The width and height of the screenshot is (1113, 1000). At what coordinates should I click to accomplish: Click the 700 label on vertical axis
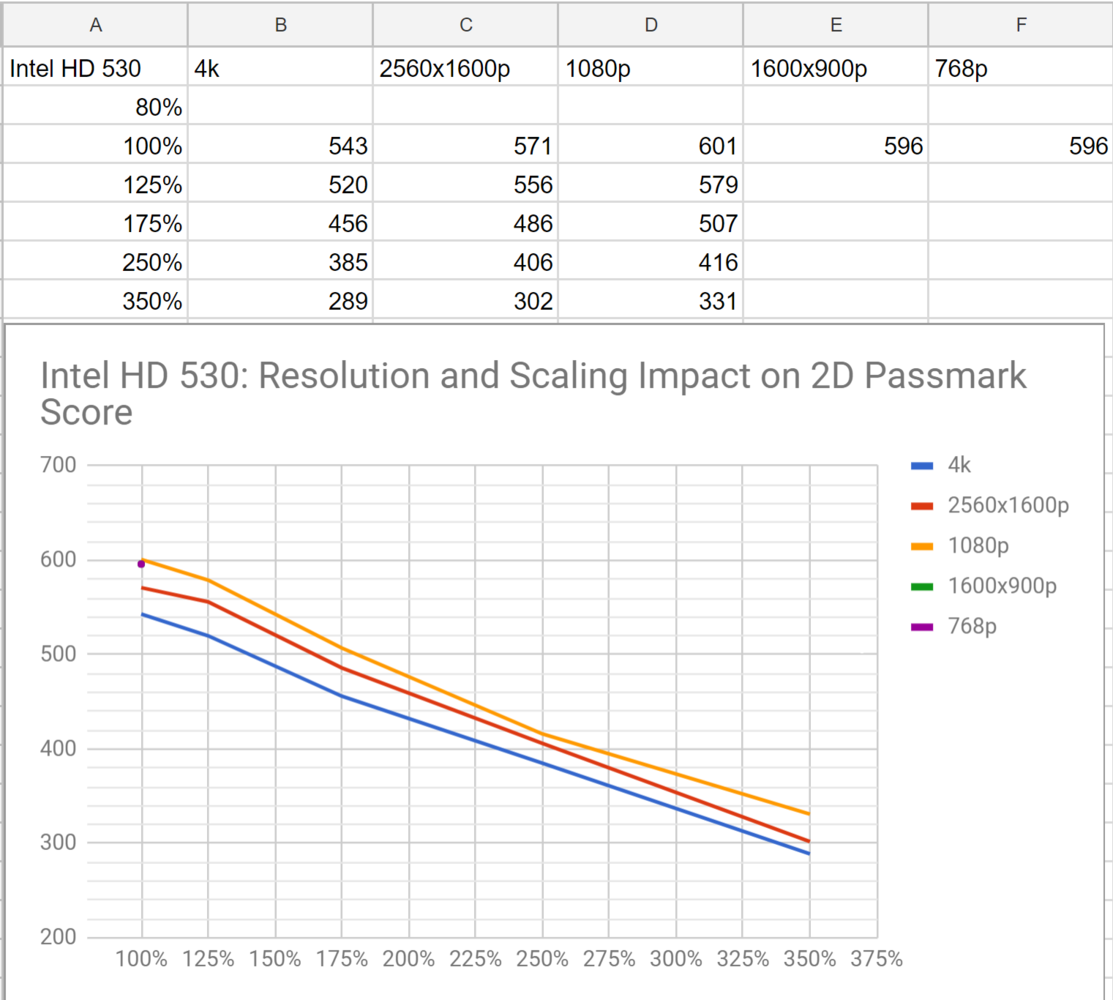(x=58, y=465)
